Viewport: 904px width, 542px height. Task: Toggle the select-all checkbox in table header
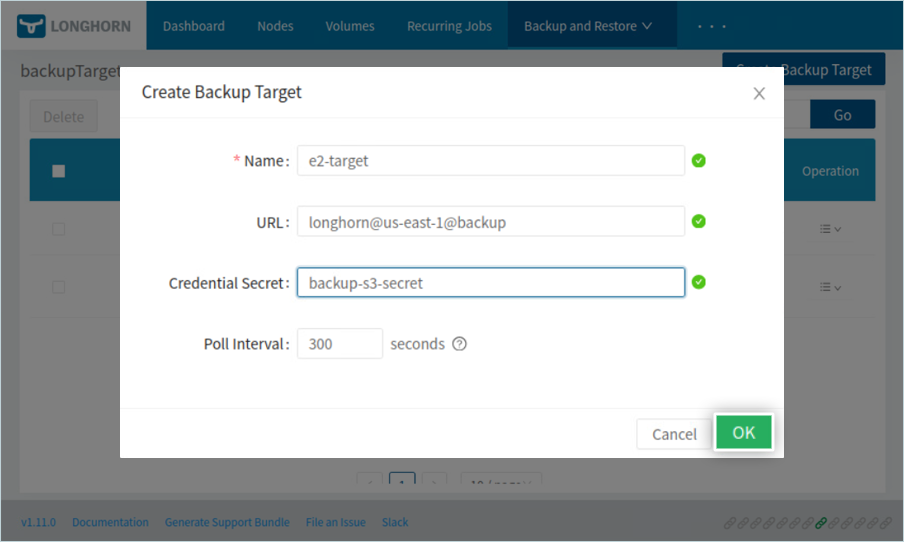tap(58, 171)
